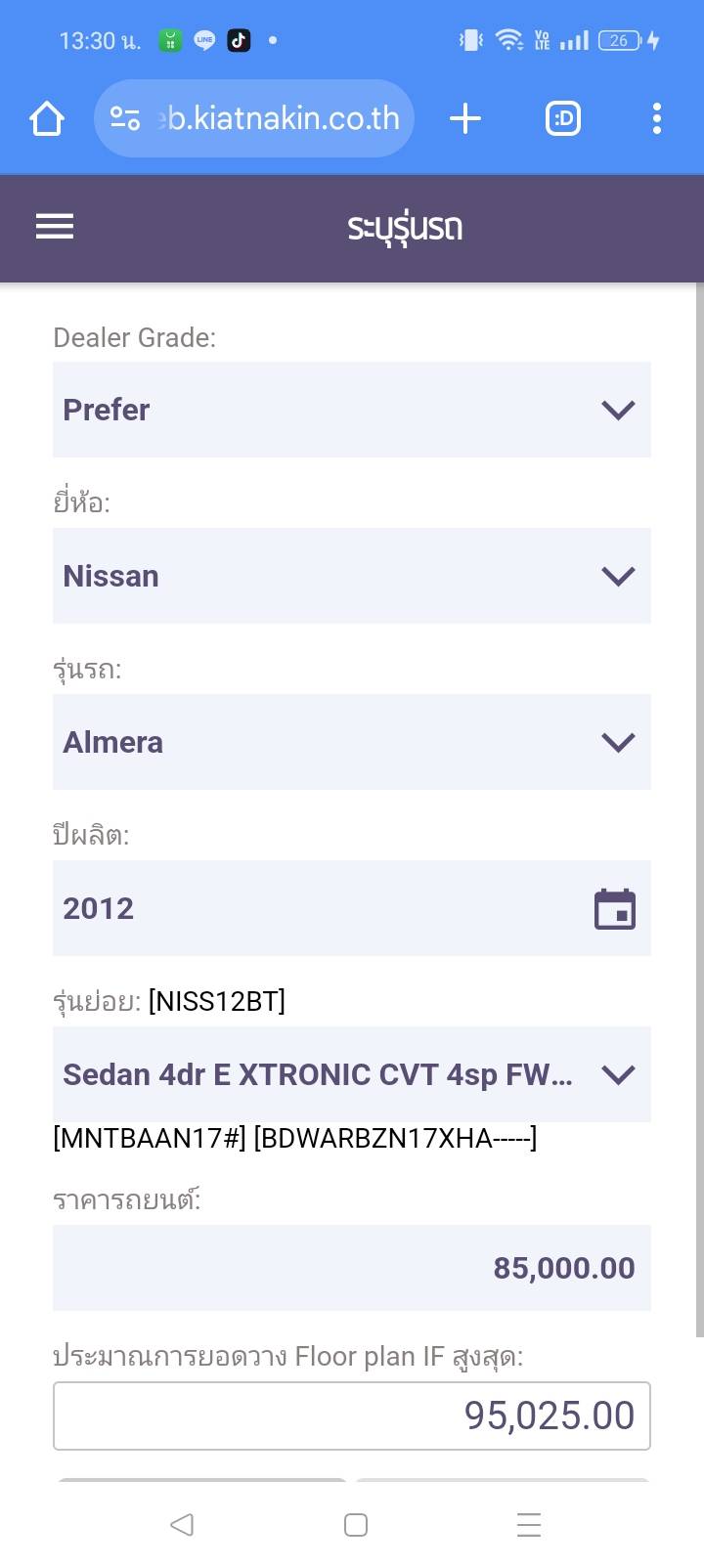Open a new browser tab
Image resolution: width=704 pixels, height=1568 pixels.
[x=465, y=119]
